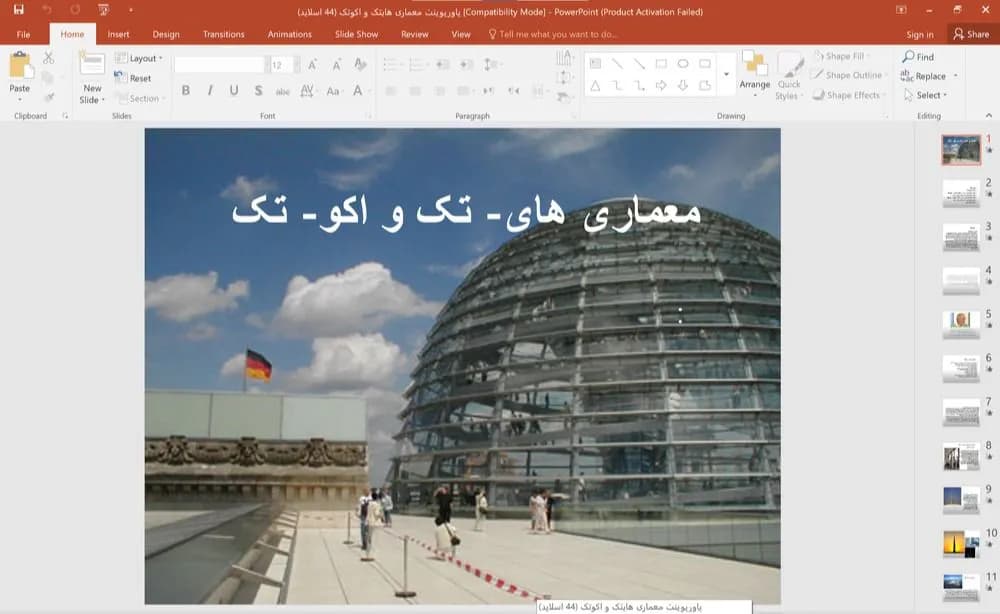The image size is (1000, 614).
Task: Click the Replace button
Action: coord(923,76)
